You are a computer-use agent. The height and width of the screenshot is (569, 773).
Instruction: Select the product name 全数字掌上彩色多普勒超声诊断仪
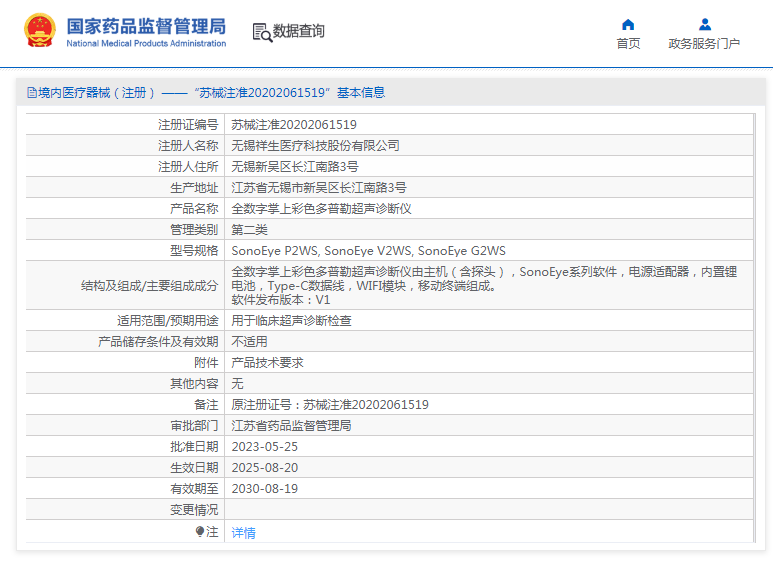click(321, 209)
